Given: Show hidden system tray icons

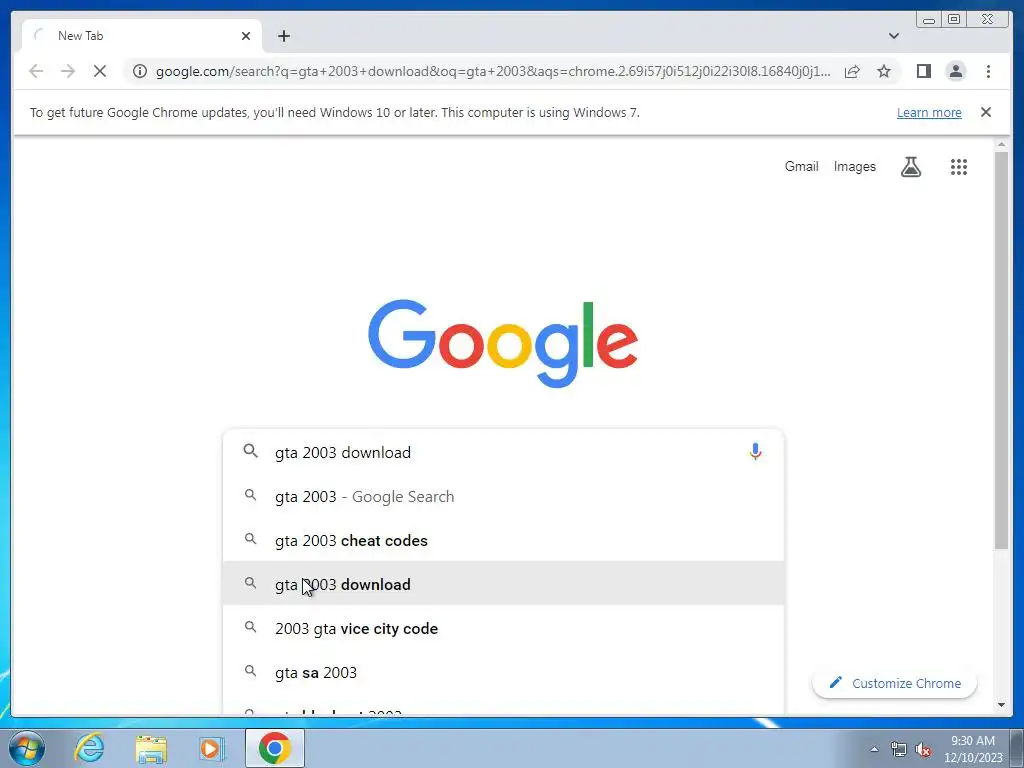Looking at the screenshot, I should (x=874, y=749).
